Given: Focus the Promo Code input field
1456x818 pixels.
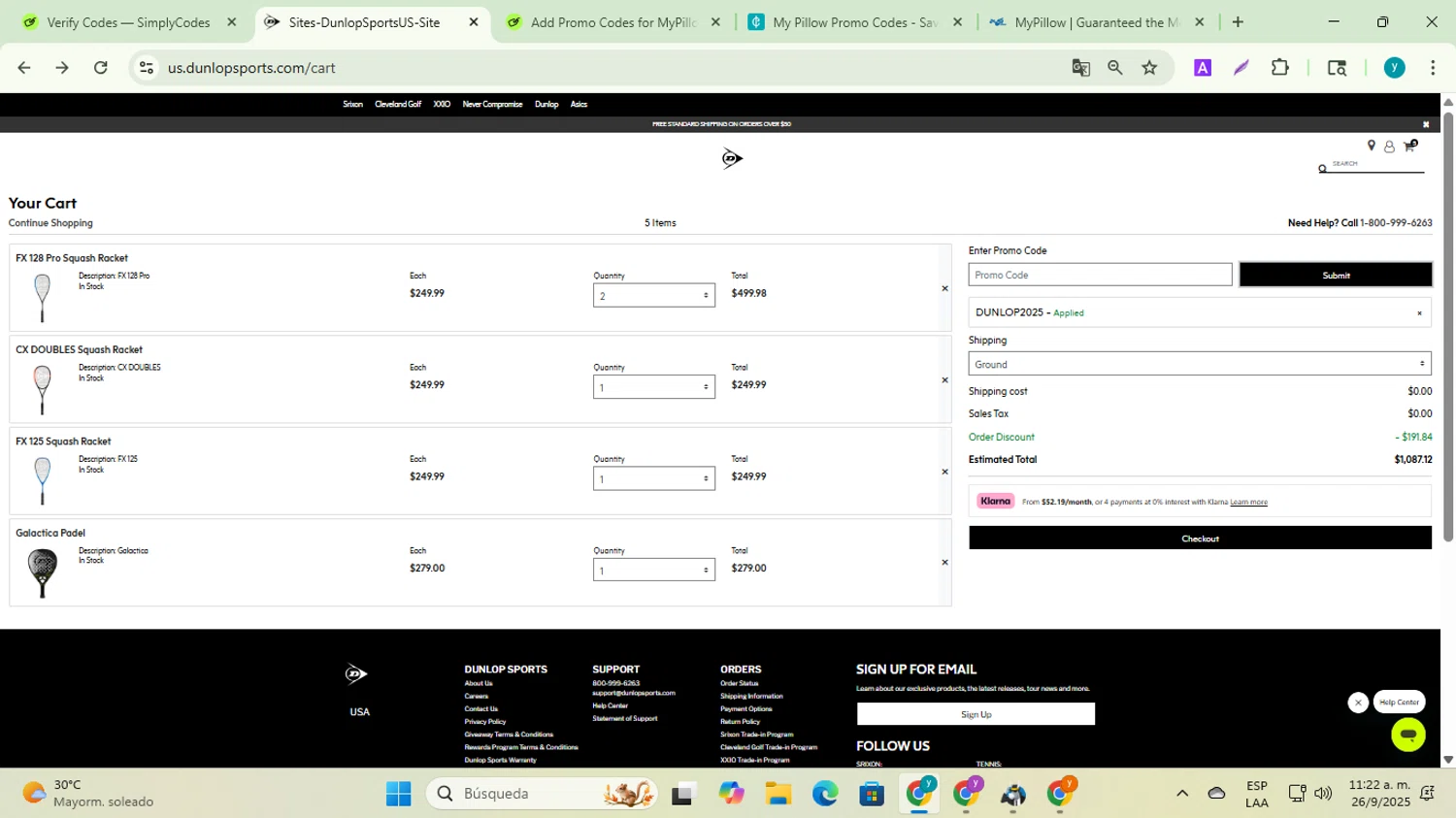Looking at the screenshot, I should pyautogui.click(x=1100, y=275).
